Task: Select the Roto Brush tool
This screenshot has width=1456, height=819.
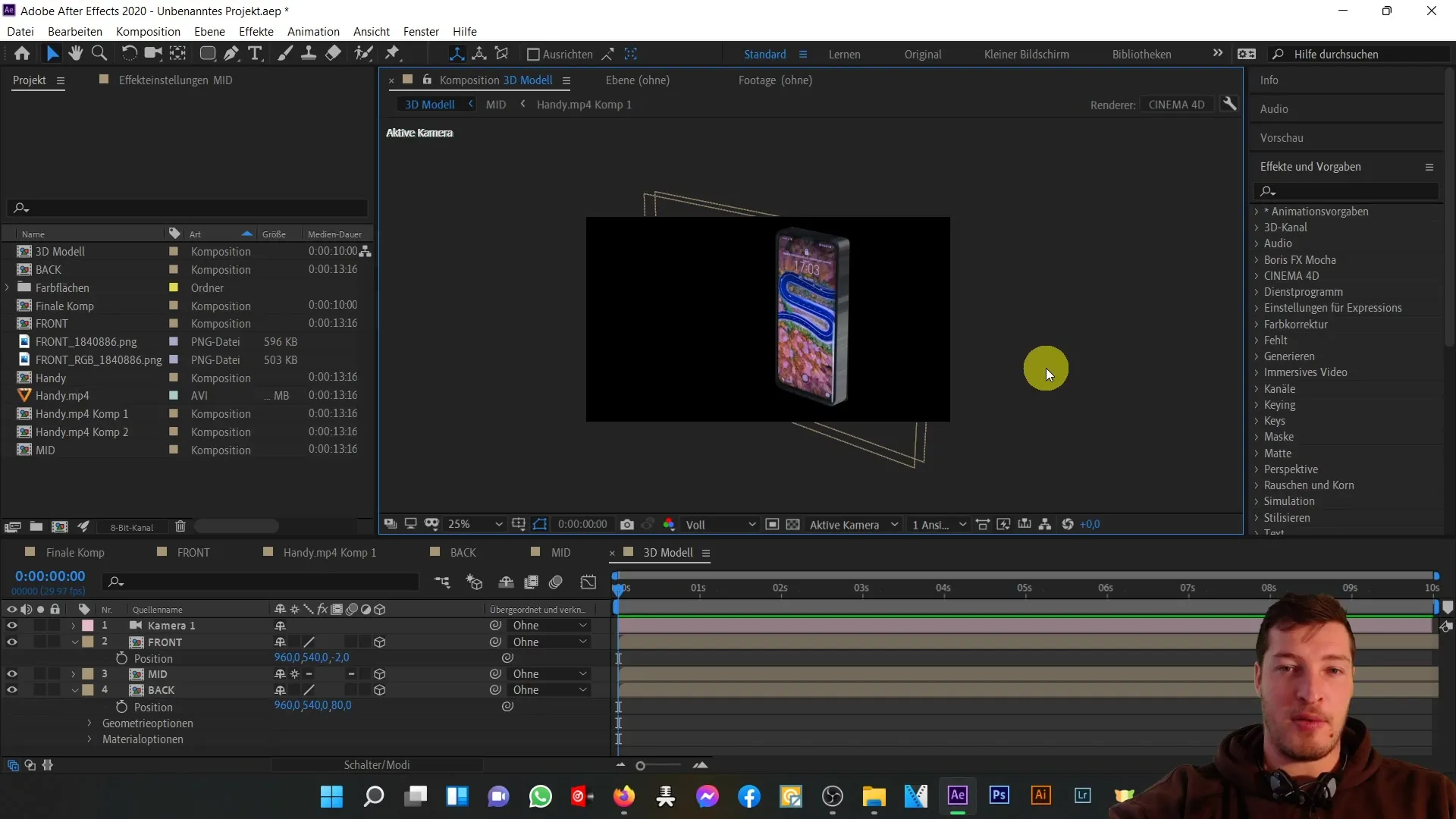Action: pos(364,54)
